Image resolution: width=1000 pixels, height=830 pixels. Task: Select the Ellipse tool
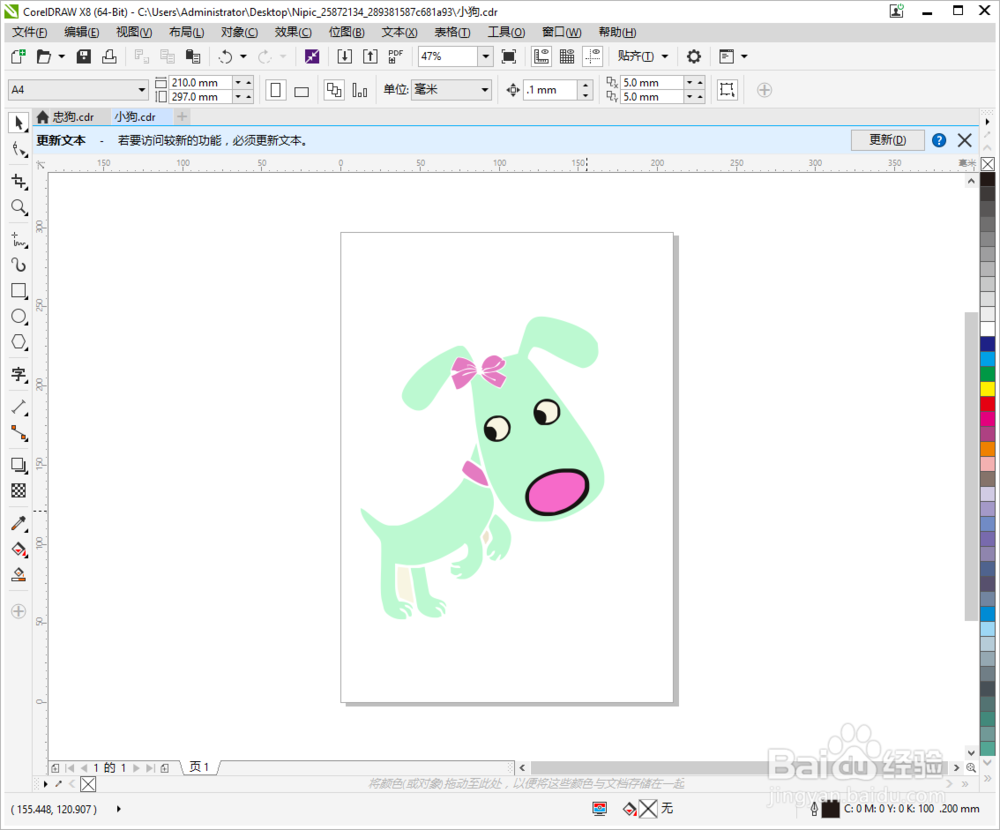coord(19,316)
